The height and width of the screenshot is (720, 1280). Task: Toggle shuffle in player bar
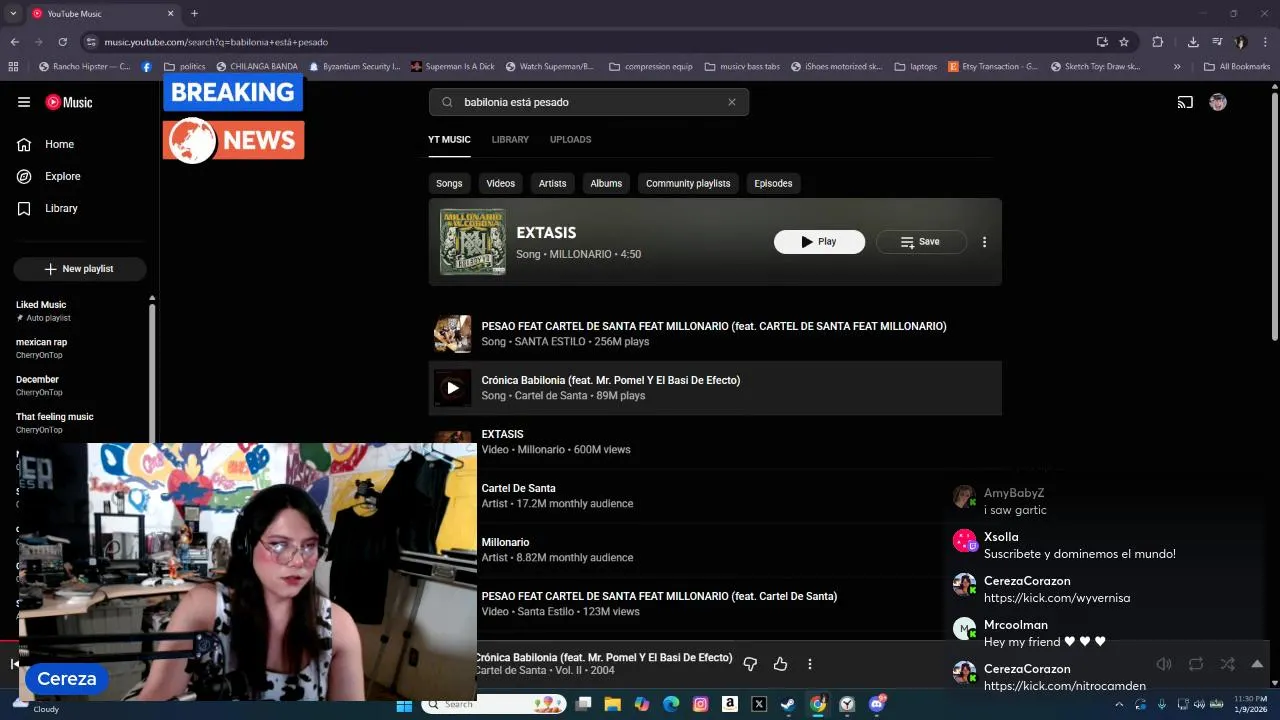(x=1227, y=664)
